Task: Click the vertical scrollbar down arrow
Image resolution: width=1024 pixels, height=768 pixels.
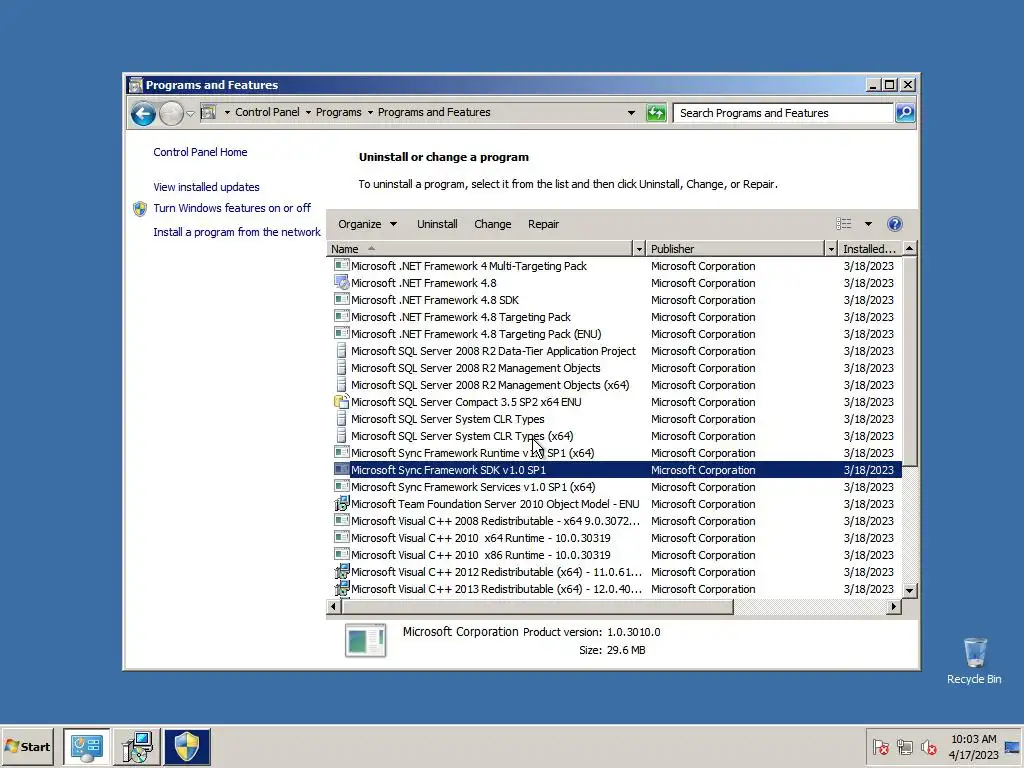Action: pyautogui.click(x=909, y=590)
